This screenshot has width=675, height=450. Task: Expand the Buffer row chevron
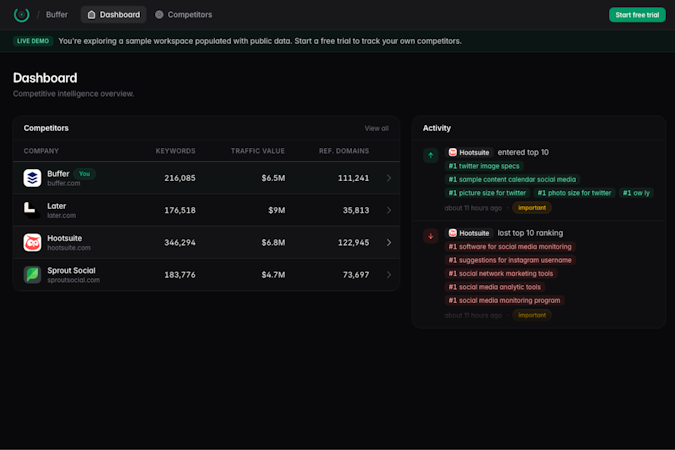(x=389, y=178)
